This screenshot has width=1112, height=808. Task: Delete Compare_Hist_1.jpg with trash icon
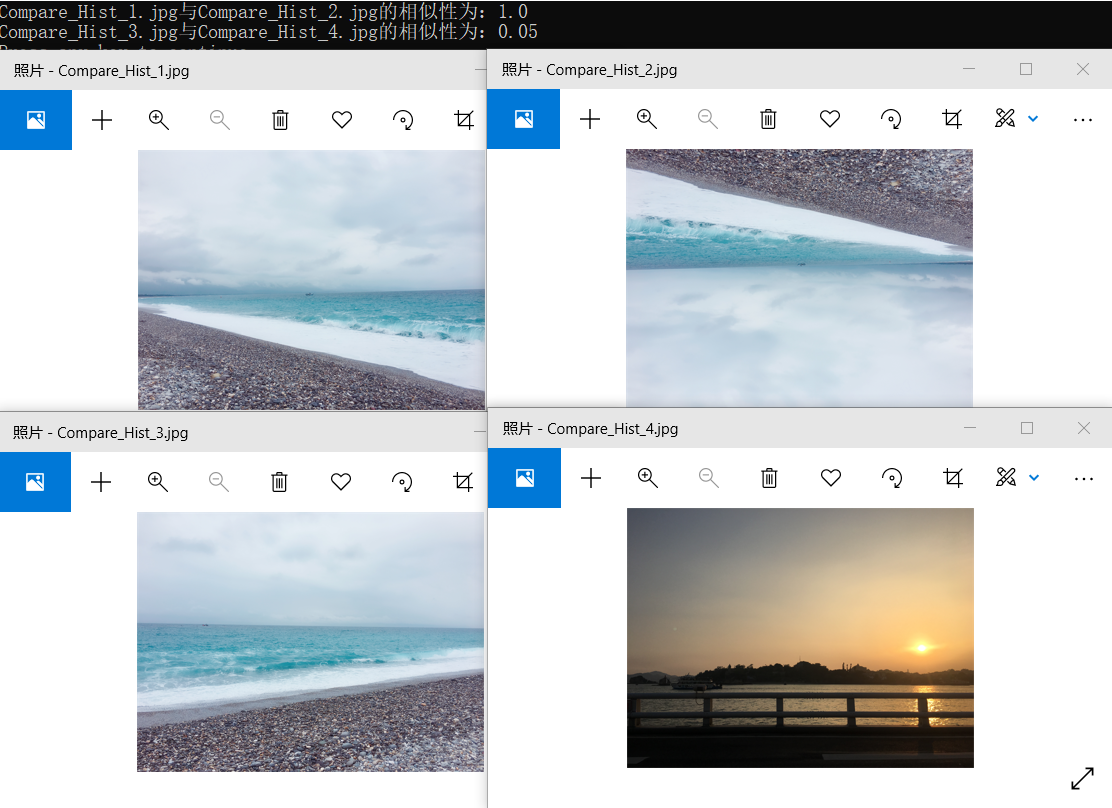(280, 120)
